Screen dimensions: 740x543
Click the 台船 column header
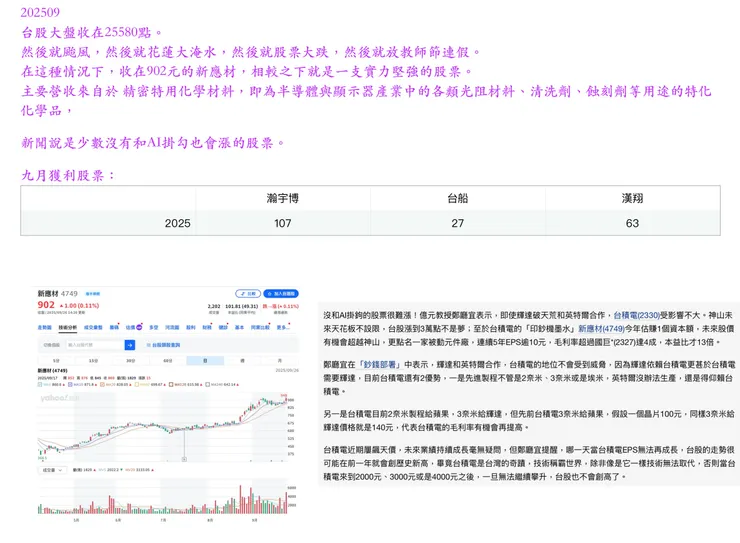click(458, 198)
